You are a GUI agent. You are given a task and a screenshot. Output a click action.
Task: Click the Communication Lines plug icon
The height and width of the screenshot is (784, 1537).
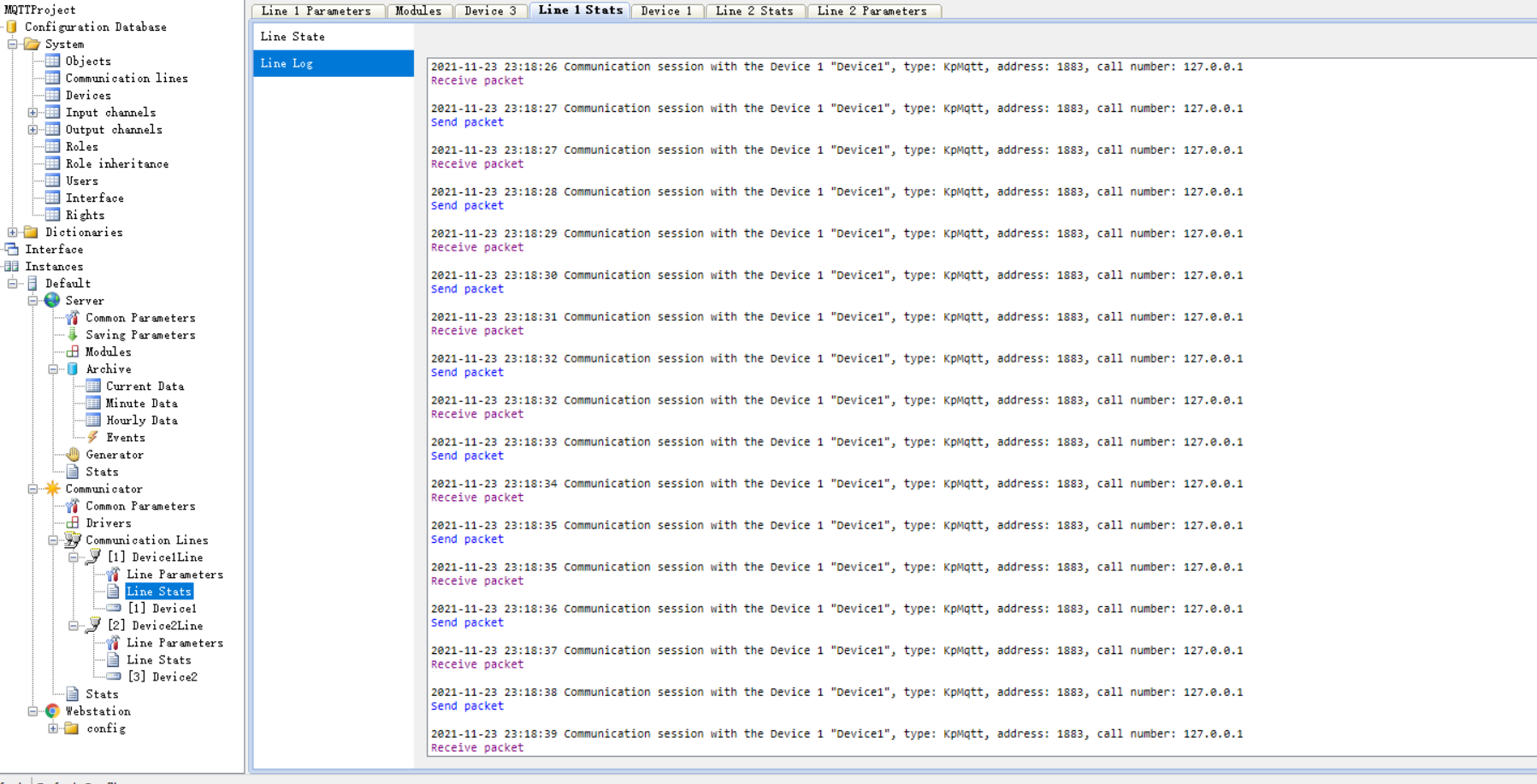click(71, 539)
